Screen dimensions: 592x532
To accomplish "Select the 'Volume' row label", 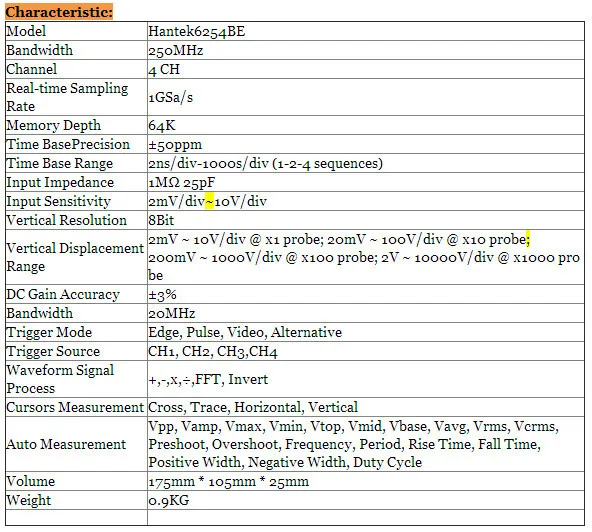I will [x=31, y=481].
